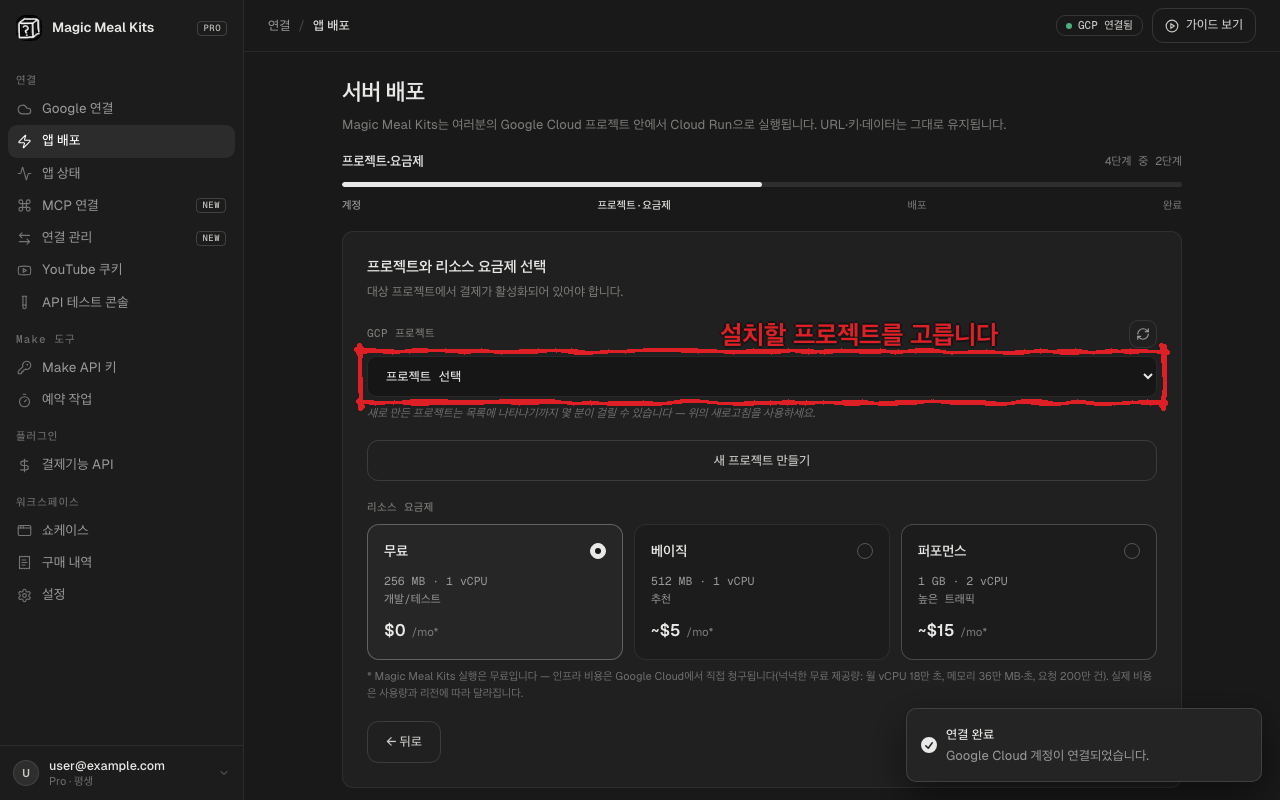Select the 무료 plan radio button
Viewport: 1280px width, 800px height.
point(598,551)
